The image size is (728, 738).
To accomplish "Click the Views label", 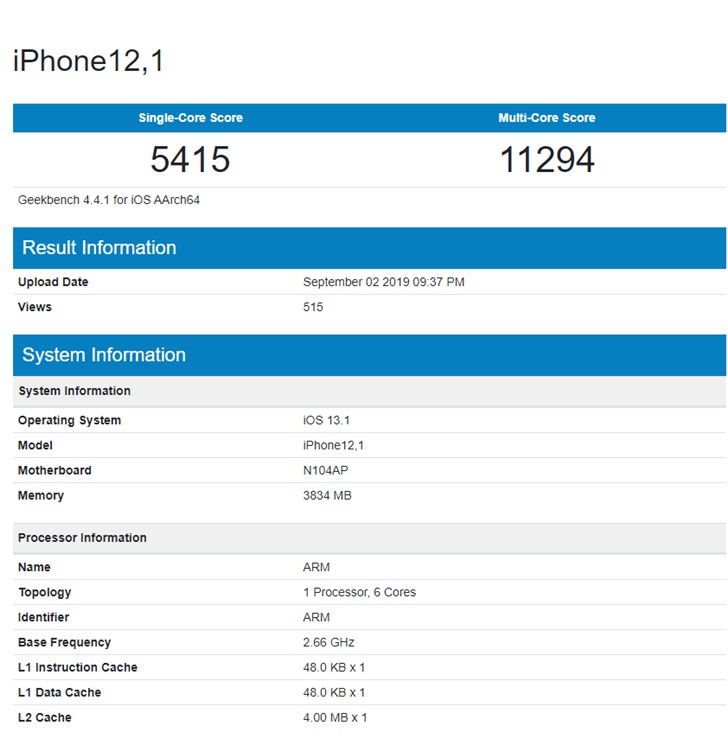I will click(35, 307).
